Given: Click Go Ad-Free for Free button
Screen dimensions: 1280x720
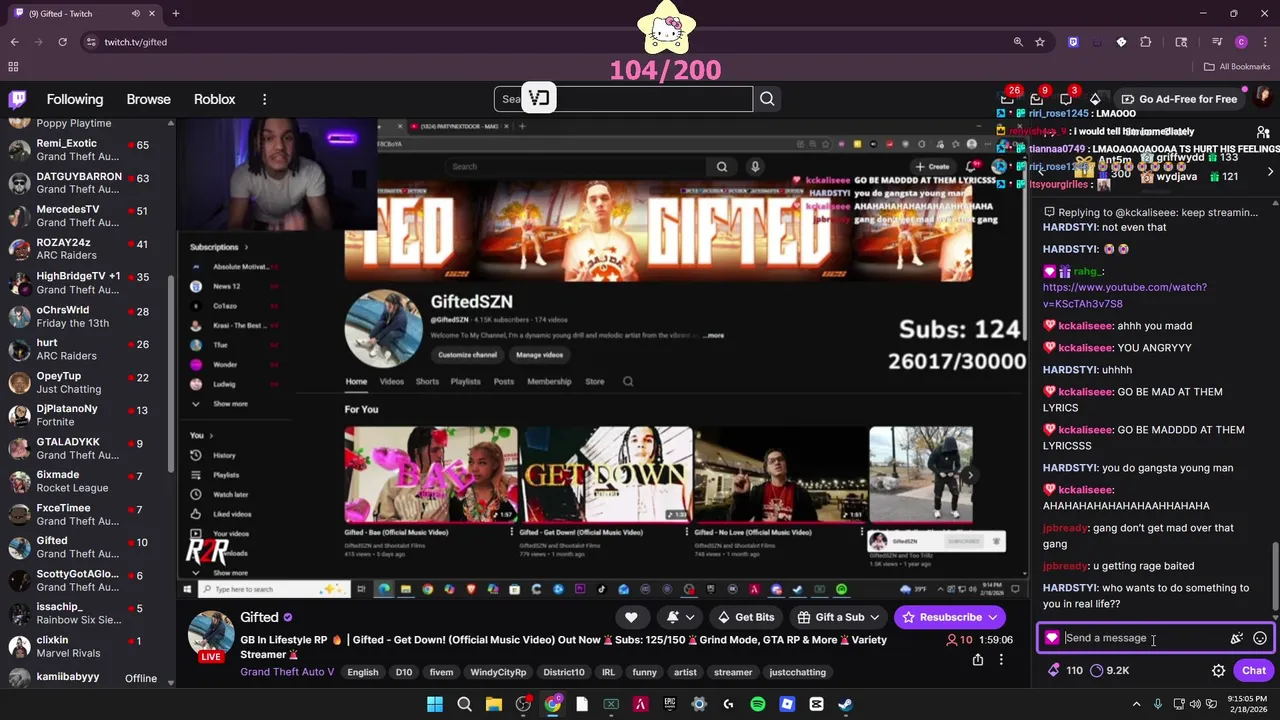Looking at the screenshot, I should pyautogui.click(x=1179, y=99).
